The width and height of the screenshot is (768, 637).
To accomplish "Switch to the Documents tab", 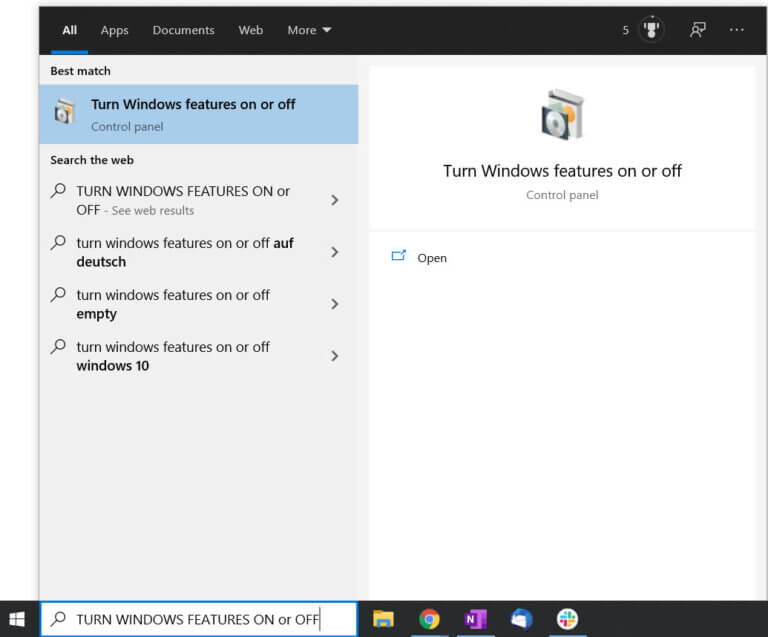I will (x=183, y=30).
